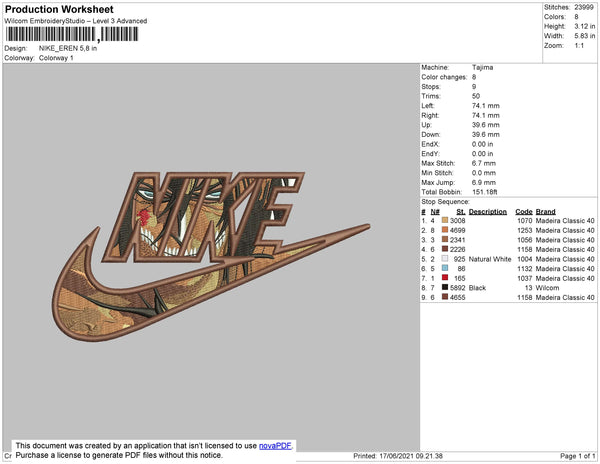600x464 pixels.
Task: Click the code 1253 cell
Action: 525,230
